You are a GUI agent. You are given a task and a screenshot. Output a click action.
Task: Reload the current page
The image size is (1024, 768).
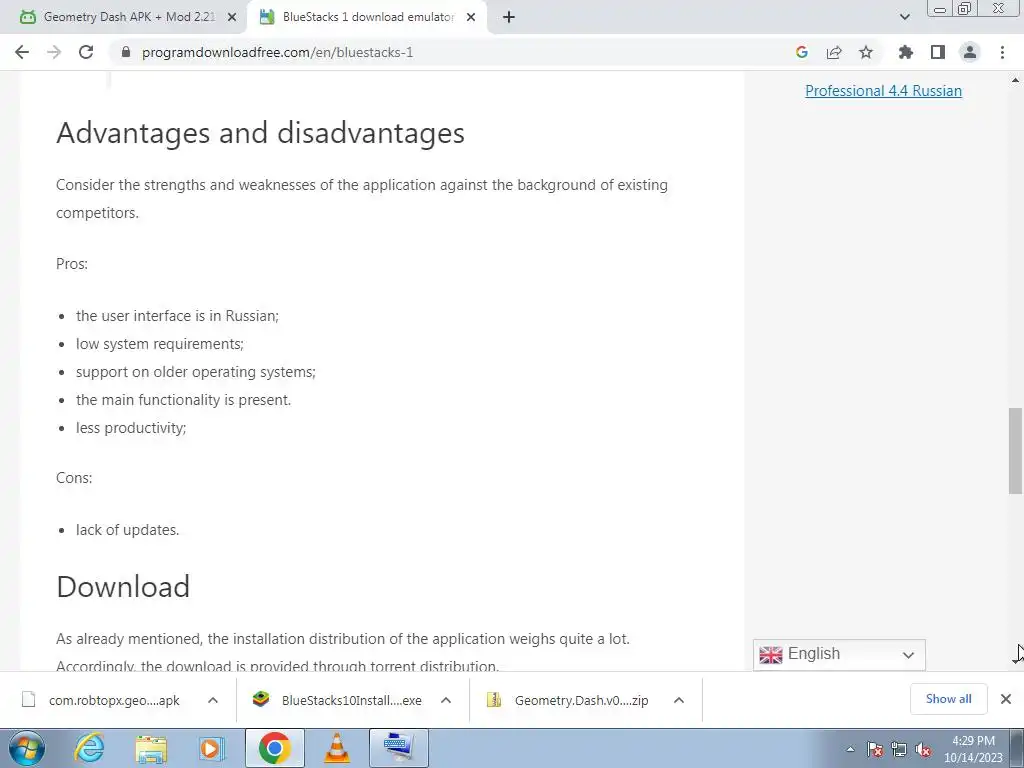point(86,52)
